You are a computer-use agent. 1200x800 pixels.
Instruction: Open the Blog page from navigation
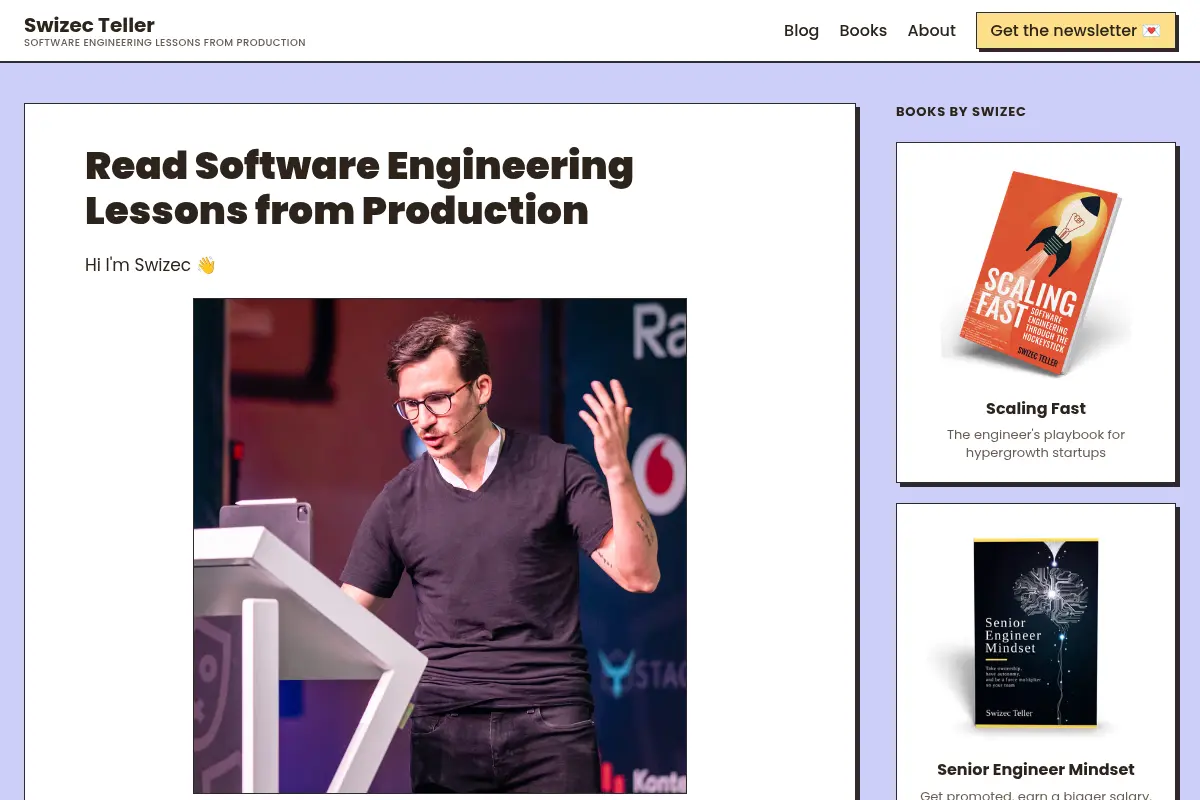(x=801, y=31)
